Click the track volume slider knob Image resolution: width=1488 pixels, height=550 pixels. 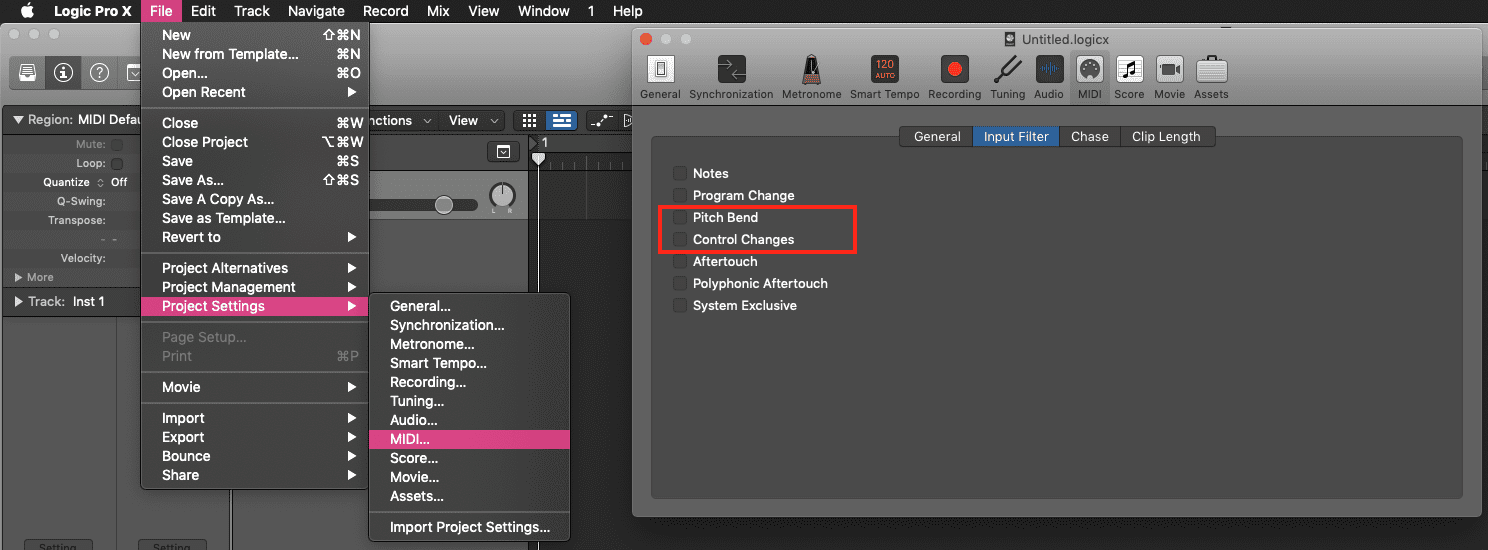(x=443, y=205)
